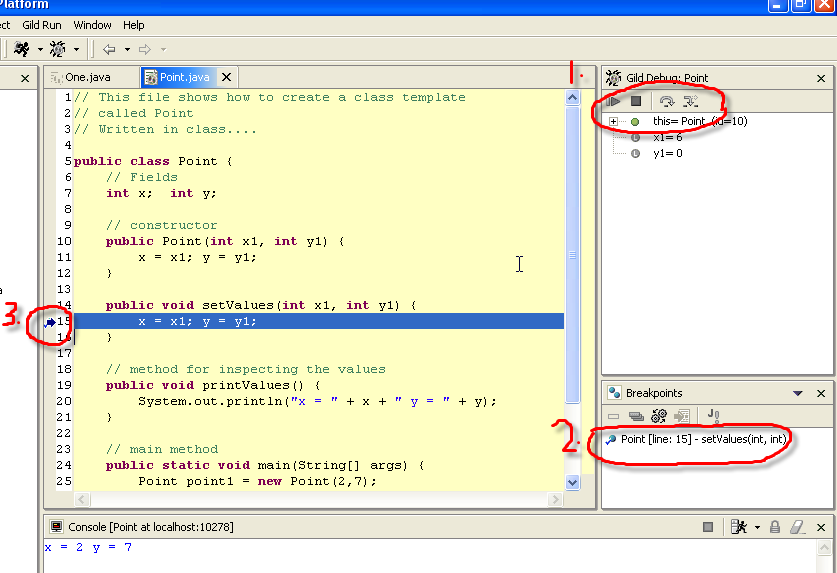Click the gears icon in Breakpoints toolbar
Viewport: 837px width, 573px height.
(x=659, y=416)
